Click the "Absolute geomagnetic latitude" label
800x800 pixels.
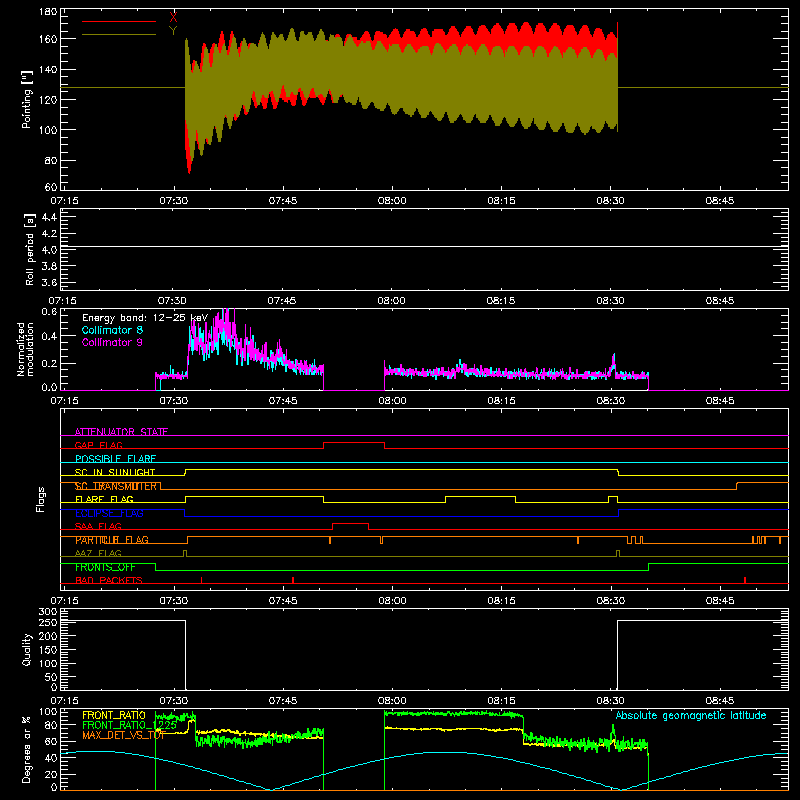point(691,715)
